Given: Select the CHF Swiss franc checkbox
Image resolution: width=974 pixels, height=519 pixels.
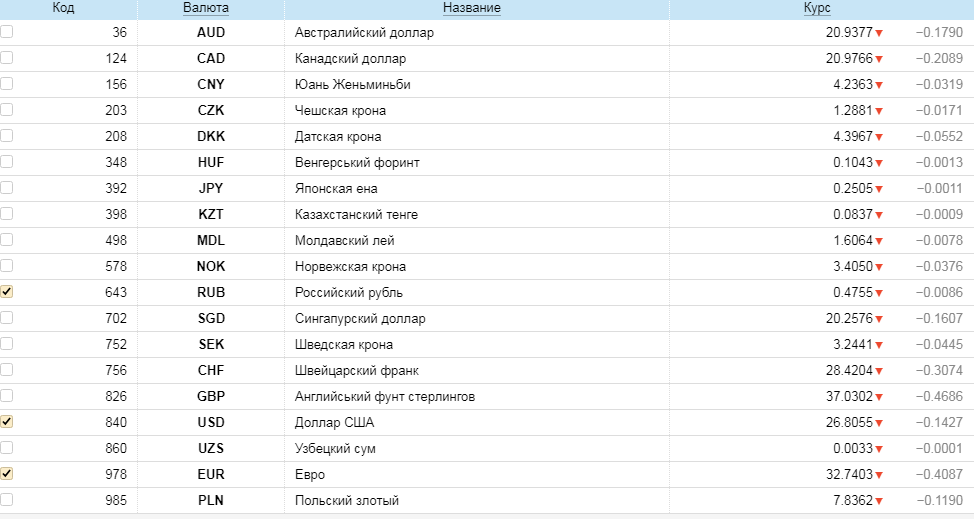Looking at the screenshot, I should 7,370.
